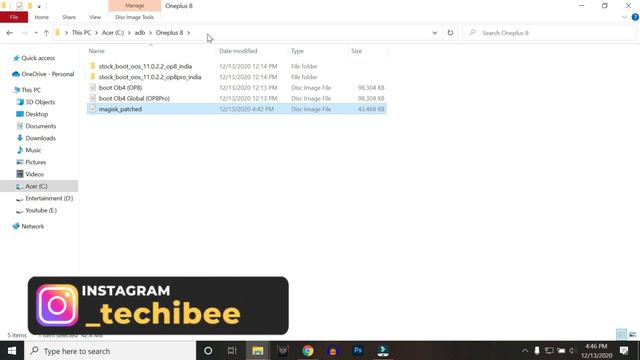Click the Search Oneplus 8 box
The height and width of the screenshot is (360, 640).
coord(549,33)
